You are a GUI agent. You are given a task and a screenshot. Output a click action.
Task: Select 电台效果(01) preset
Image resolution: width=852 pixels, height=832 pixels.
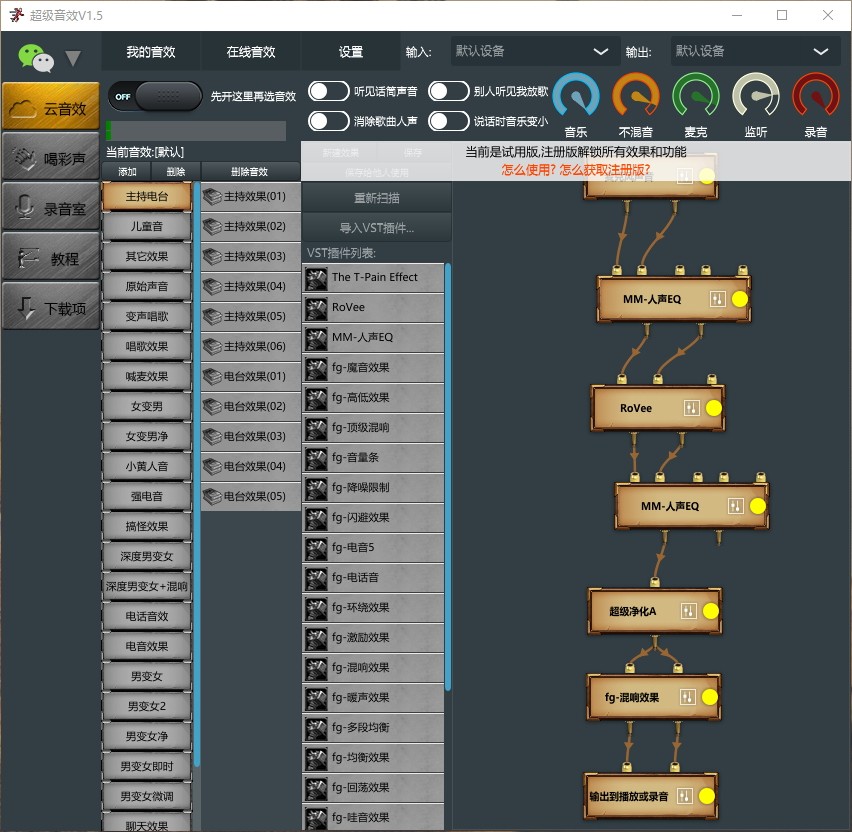pos(250,376)
